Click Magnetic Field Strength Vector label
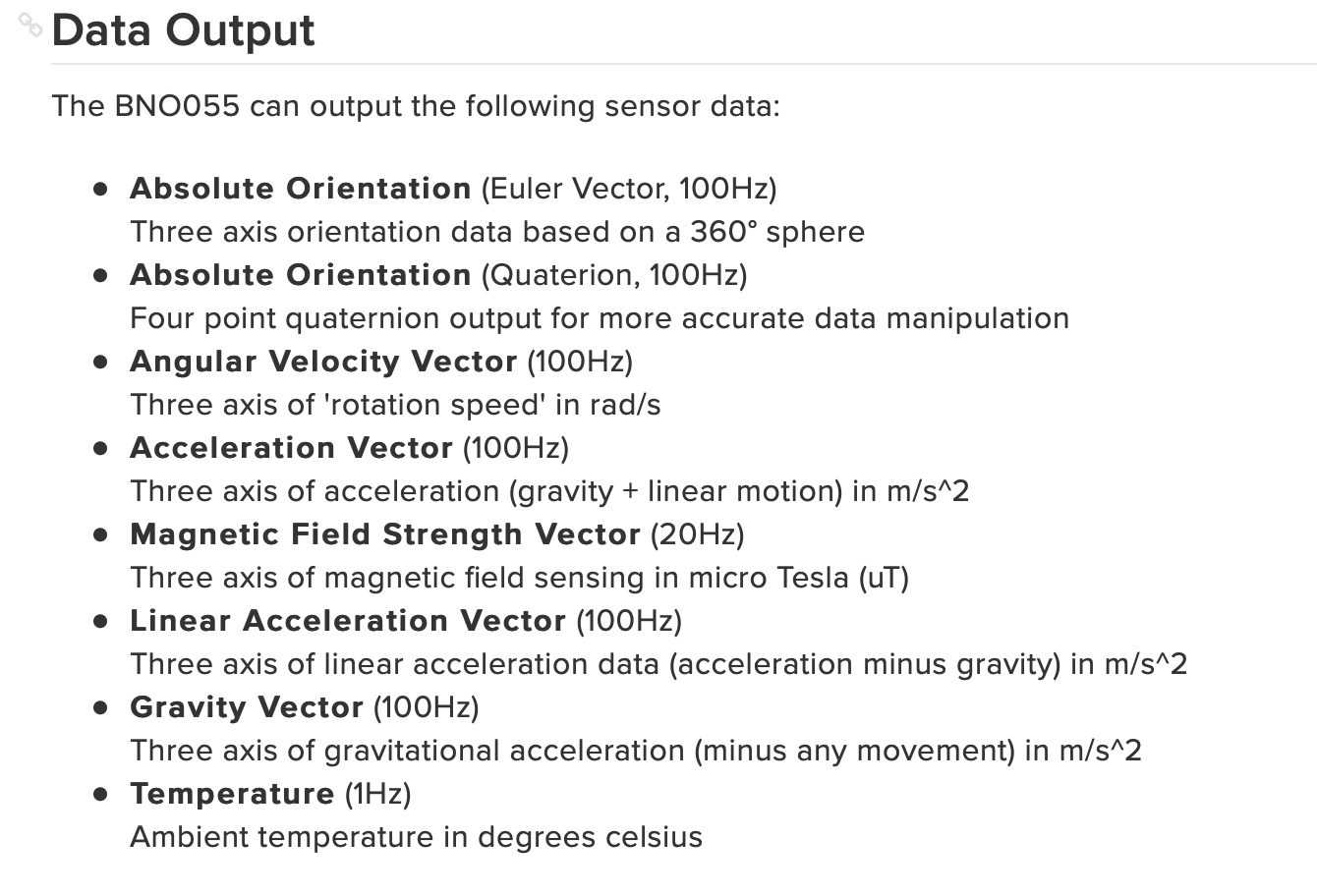This screenshot has height=896, width=1317. pos(385,534)
